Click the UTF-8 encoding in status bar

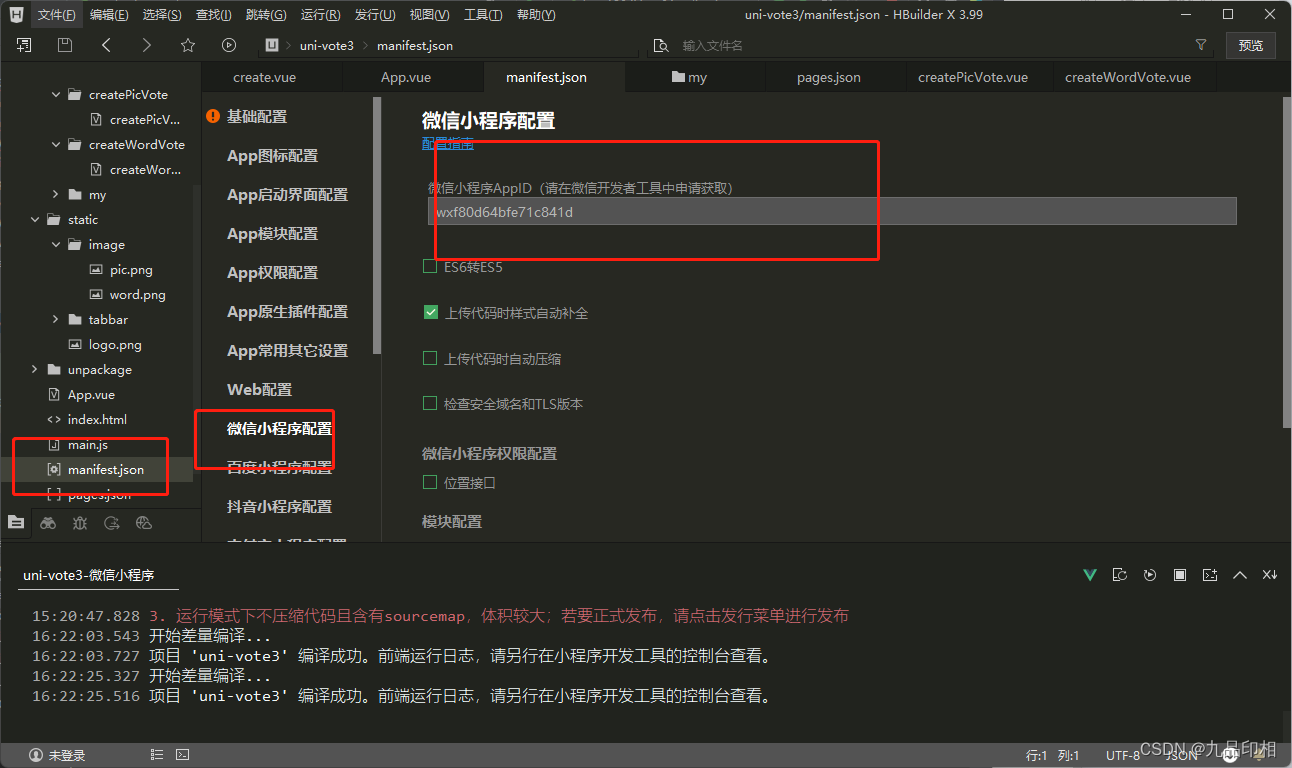(1123, 756)
